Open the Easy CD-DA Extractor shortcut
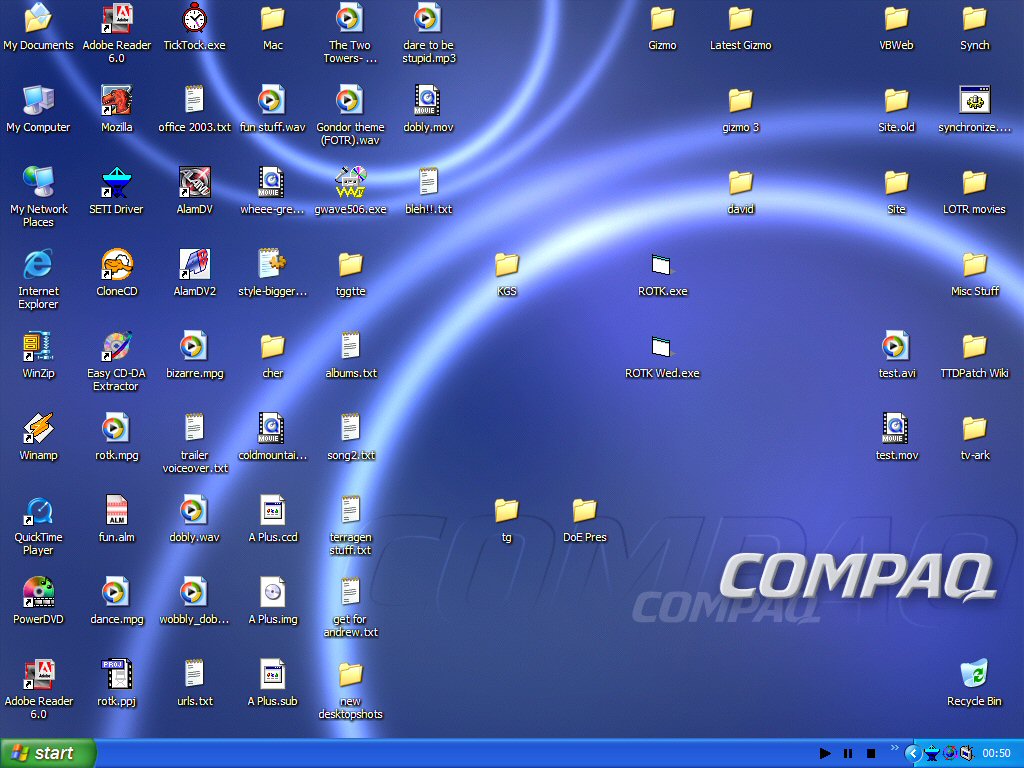 116,347
